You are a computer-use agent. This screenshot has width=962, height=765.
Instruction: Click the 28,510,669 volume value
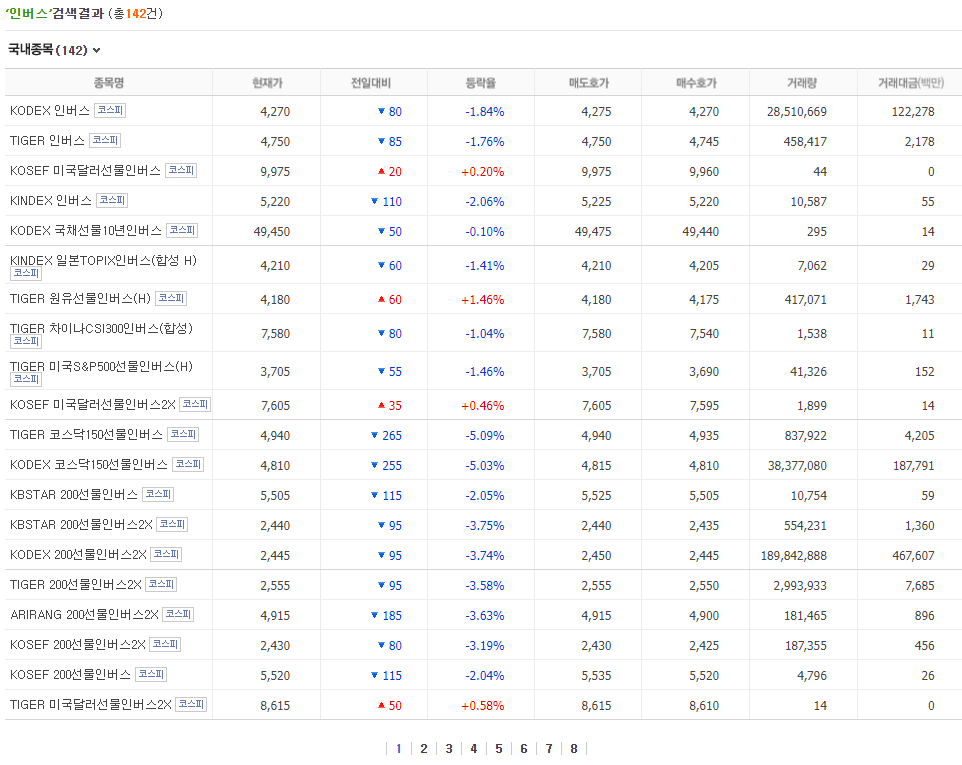796,112
